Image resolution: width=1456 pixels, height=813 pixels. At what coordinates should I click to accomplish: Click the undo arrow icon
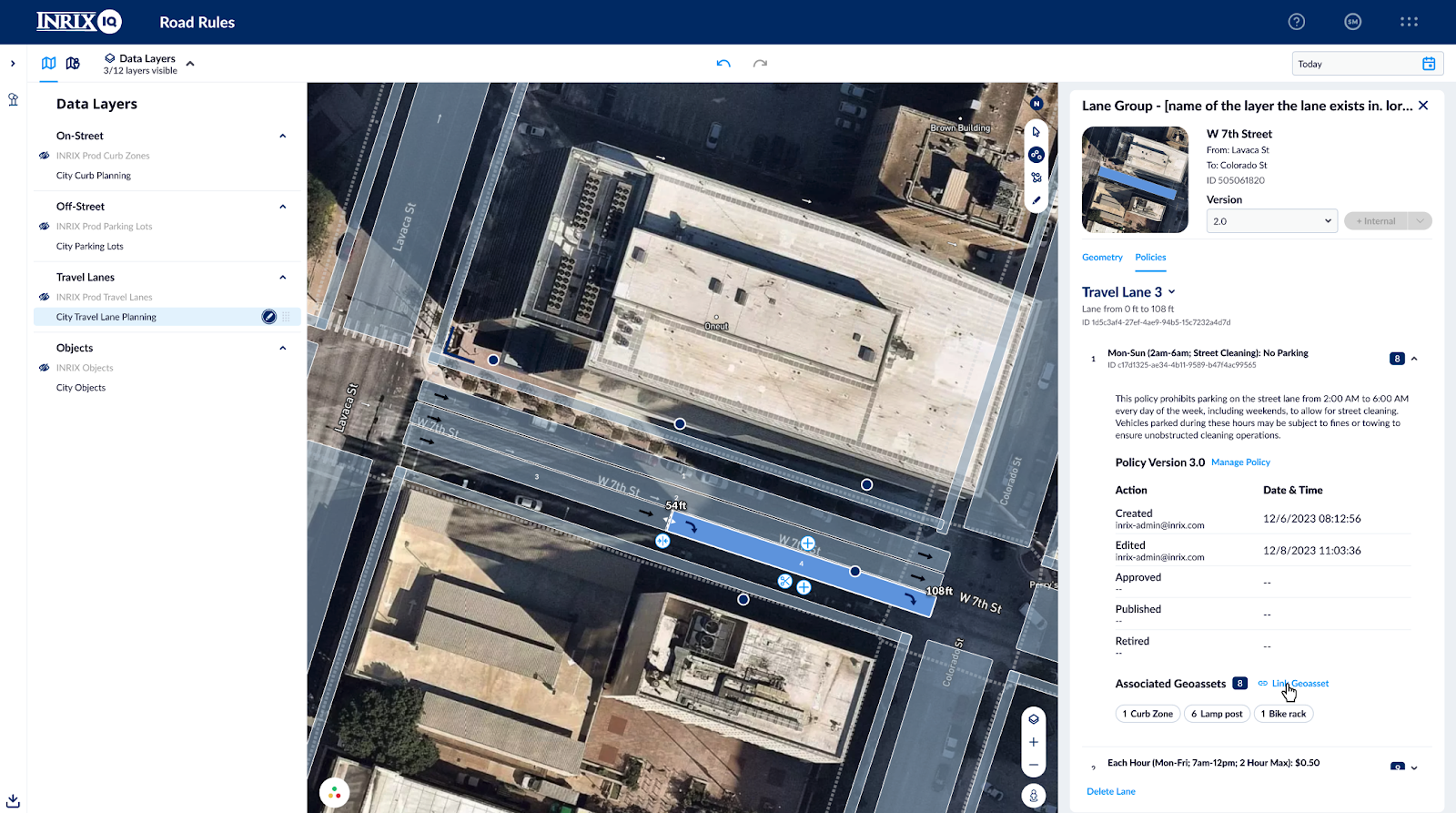723,64
